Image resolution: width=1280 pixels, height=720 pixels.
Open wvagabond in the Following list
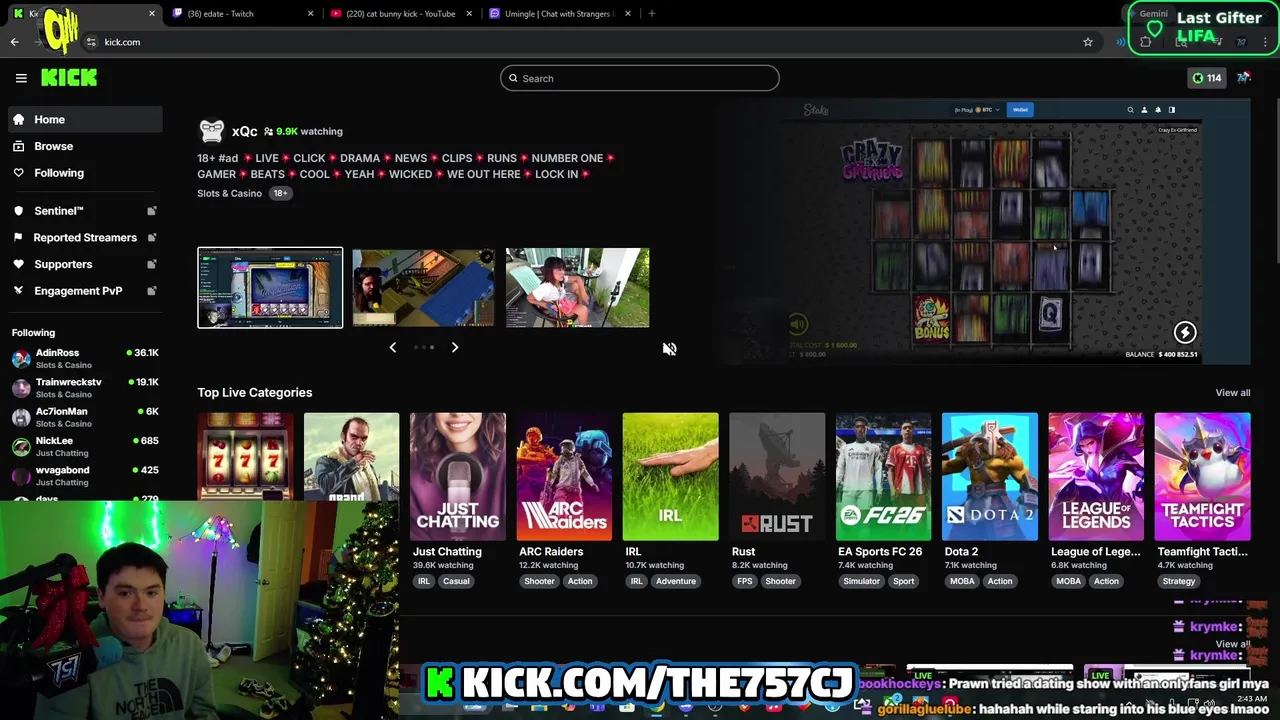[84, 475]
